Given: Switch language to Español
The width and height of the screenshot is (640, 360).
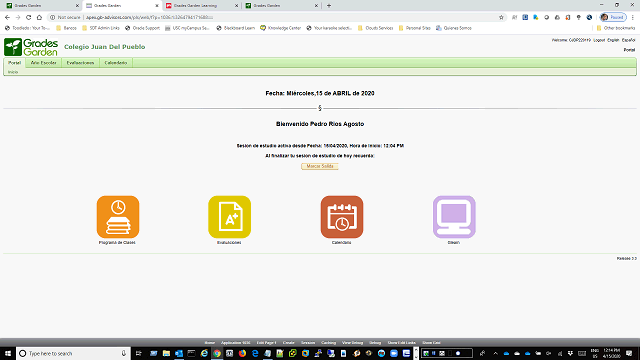Looking at the screenshot, I should pos(629,40).
